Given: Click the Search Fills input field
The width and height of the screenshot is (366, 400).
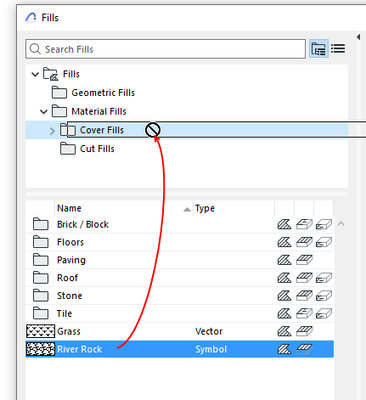Looking at the screenshot, I should pyautogui.click(x=165, y=49).
